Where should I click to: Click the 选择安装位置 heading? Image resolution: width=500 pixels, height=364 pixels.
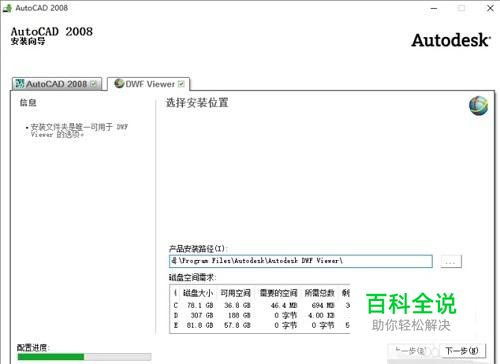197,103
